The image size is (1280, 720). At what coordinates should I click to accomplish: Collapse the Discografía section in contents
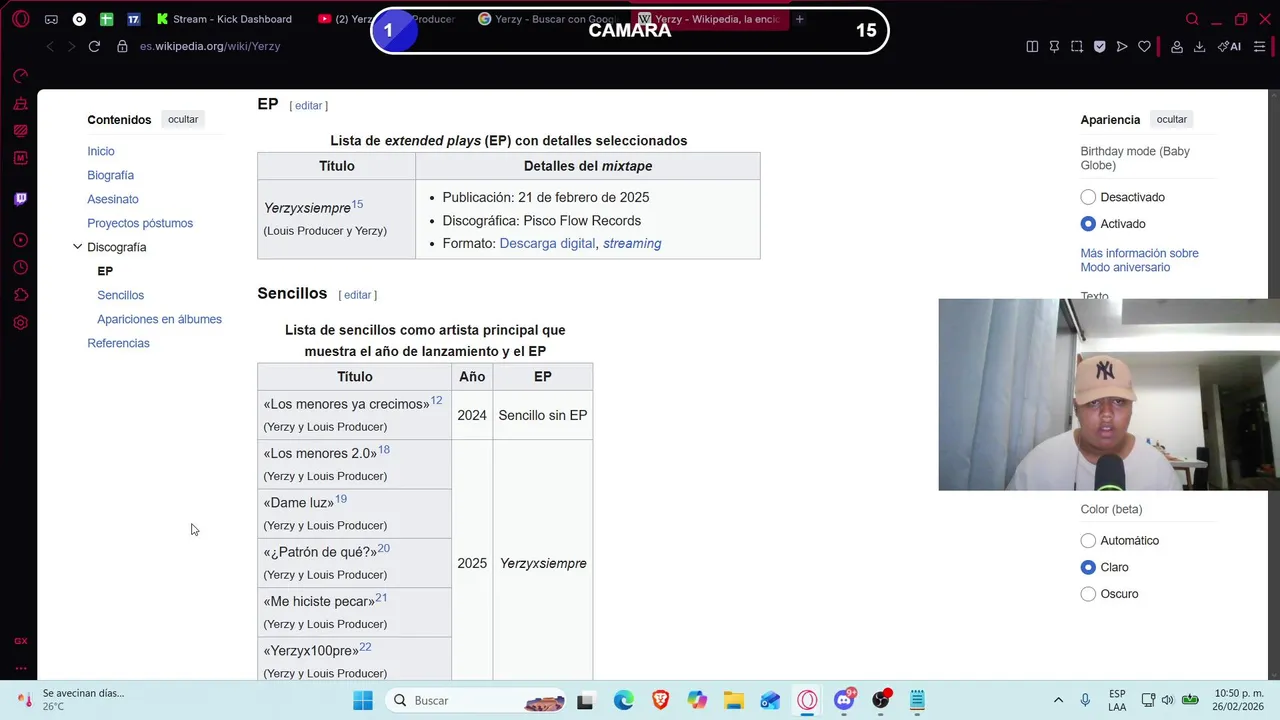pyautogui.click(x=77, y=247)
